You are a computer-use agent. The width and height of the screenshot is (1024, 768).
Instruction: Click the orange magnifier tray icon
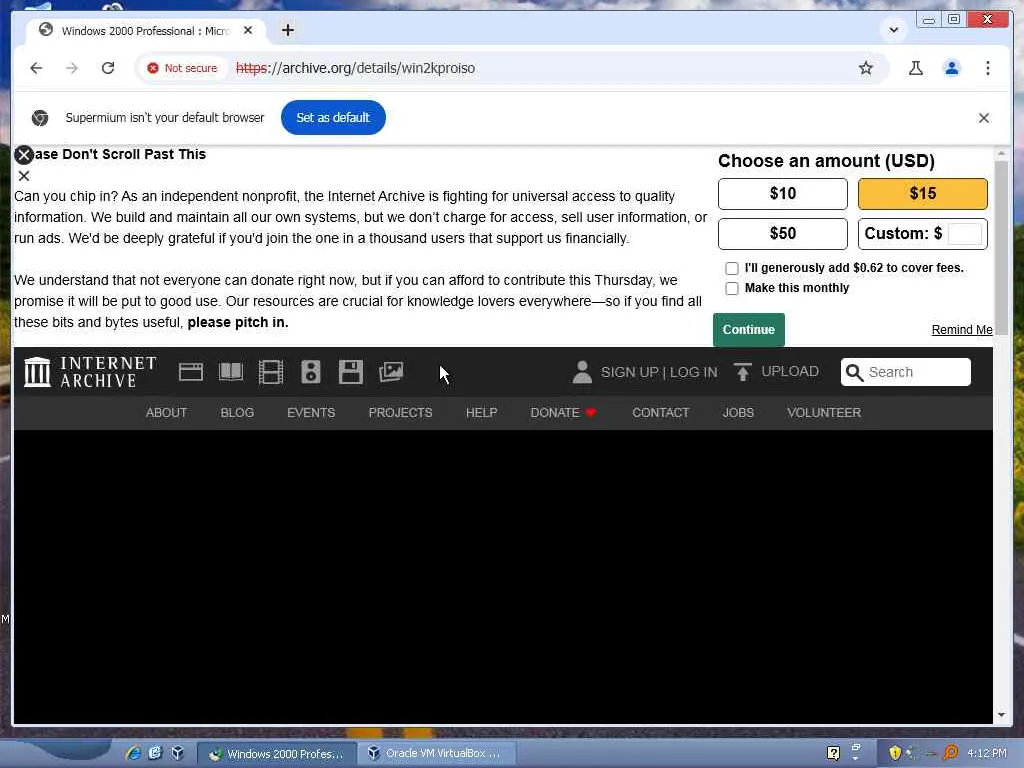[950, 754]
